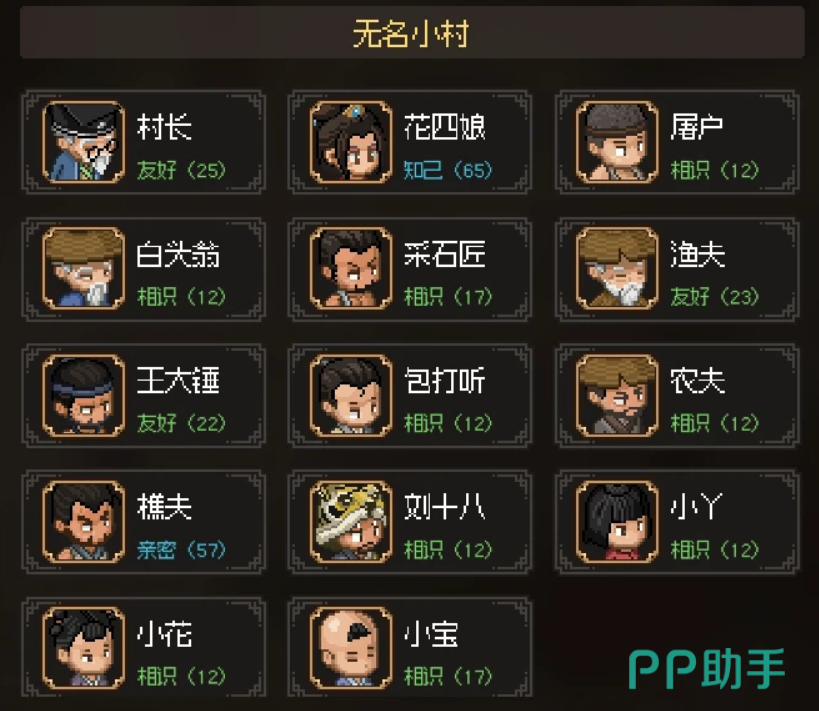
Task: Click the 村长 village chief portrait
Action: pyautogui.click(x=84, y=142)
